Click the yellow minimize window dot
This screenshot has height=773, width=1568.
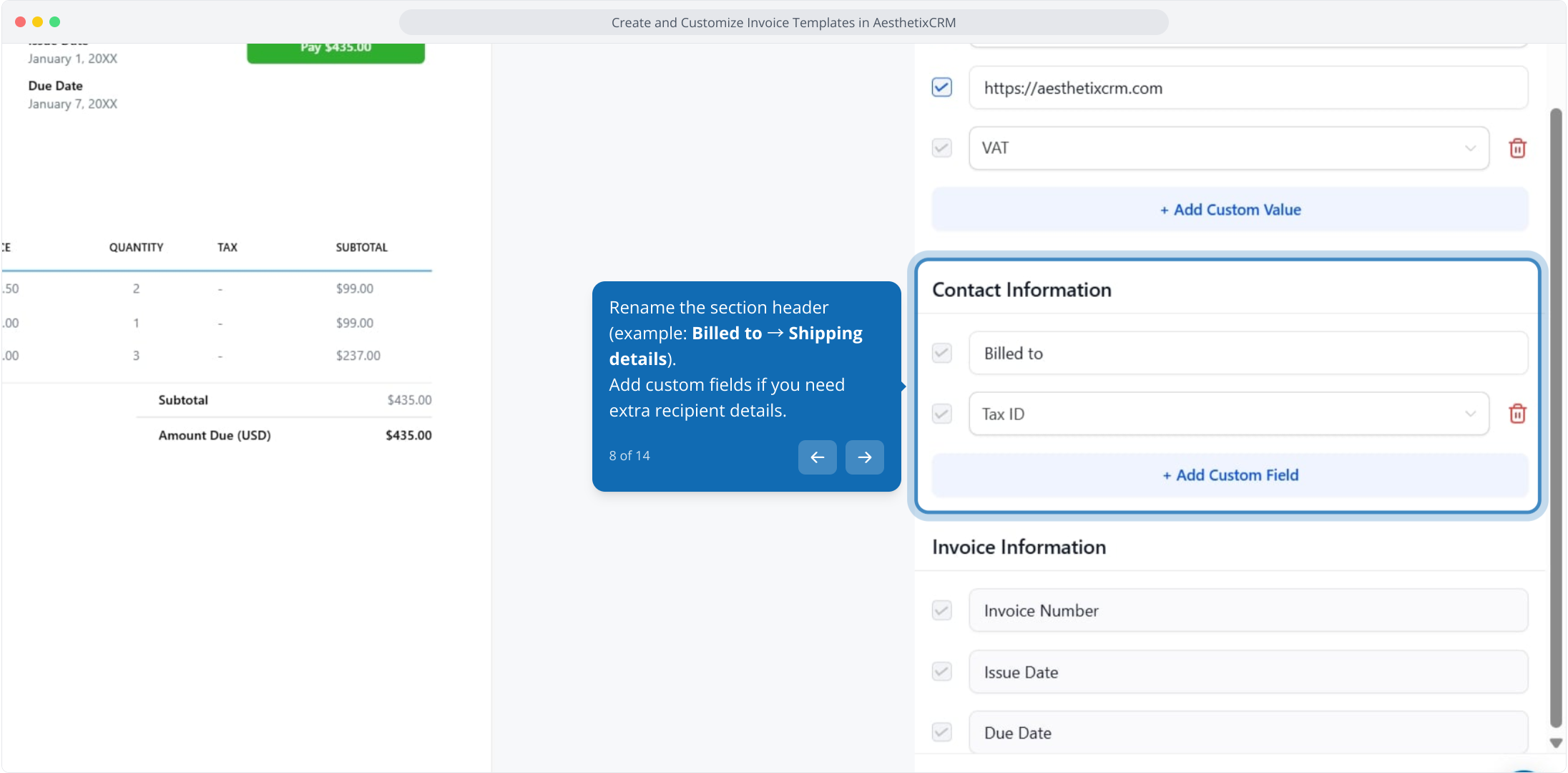pos(37,22)
